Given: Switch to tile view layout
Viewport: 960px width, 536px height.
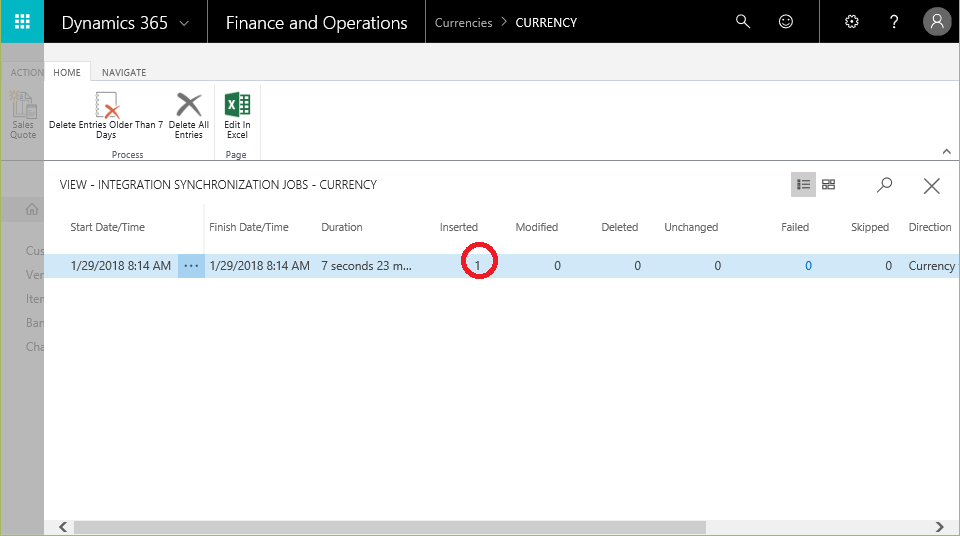Looking at the screenshot, I should click(828, 184).
